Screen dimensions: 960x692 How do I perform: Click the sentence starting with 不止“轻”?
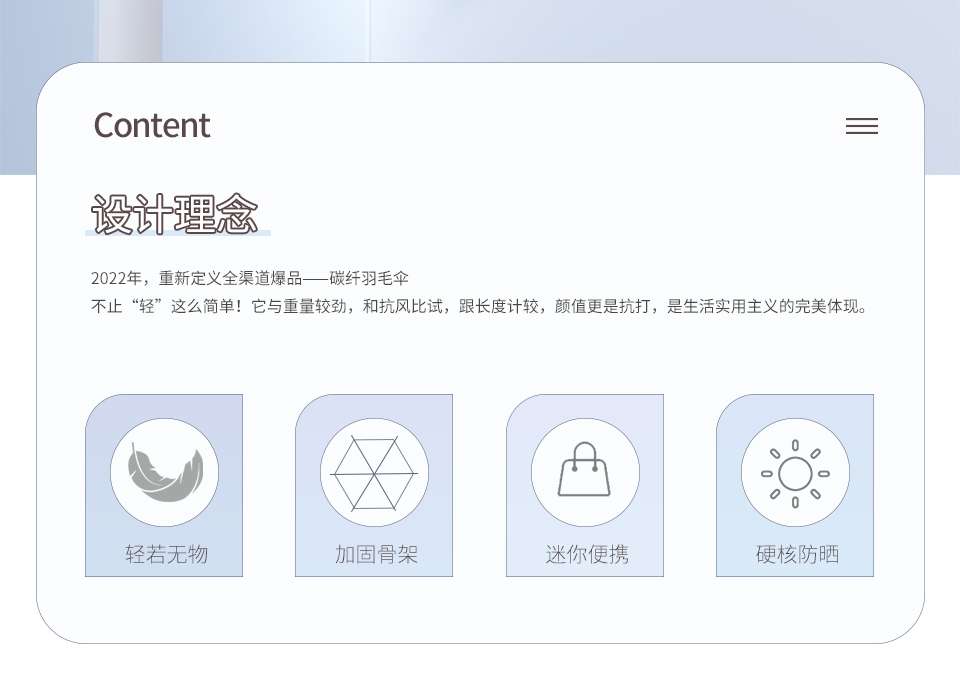point(479,306)
